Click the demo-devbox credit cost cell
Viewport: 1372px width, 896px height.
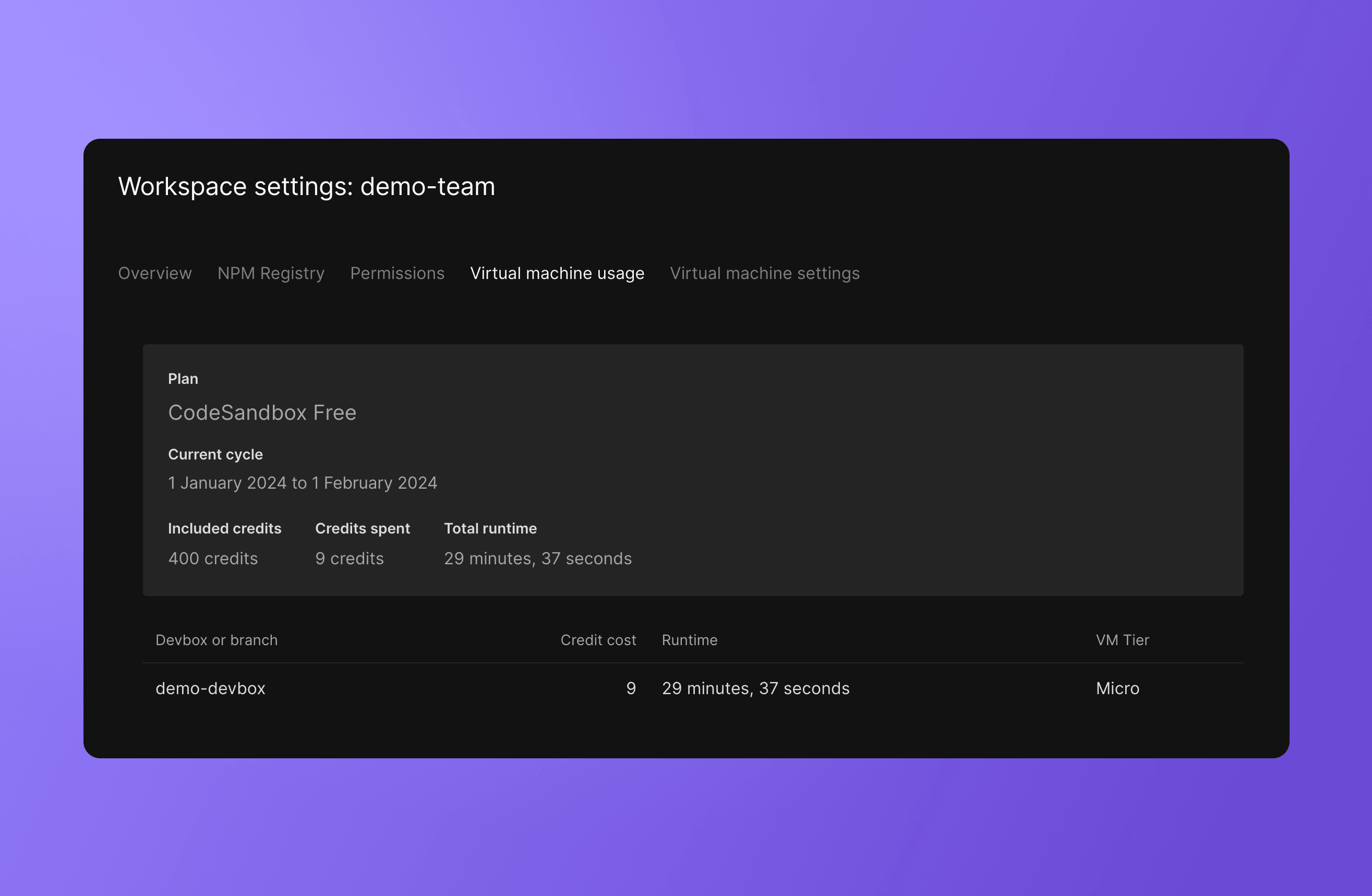(631, 688)
